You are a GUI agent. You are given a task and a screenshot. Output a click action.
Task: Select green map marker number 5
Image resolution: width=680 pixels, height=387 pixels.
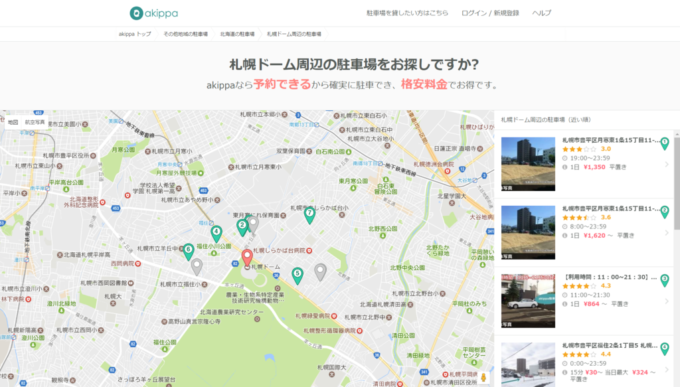pyautogui.click(x=297, y=275)
